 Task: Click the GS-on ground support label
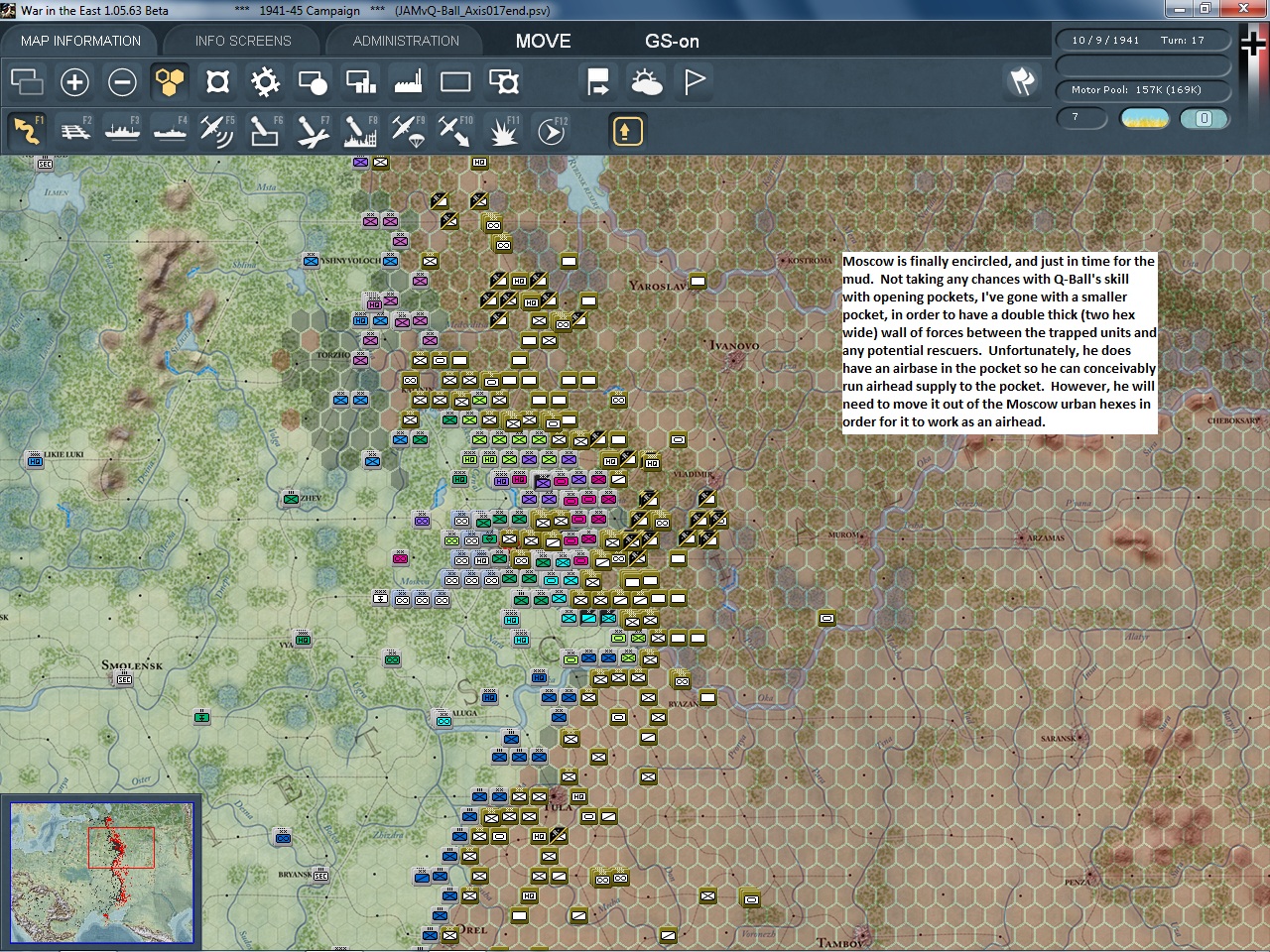click(x=672, y=41)
